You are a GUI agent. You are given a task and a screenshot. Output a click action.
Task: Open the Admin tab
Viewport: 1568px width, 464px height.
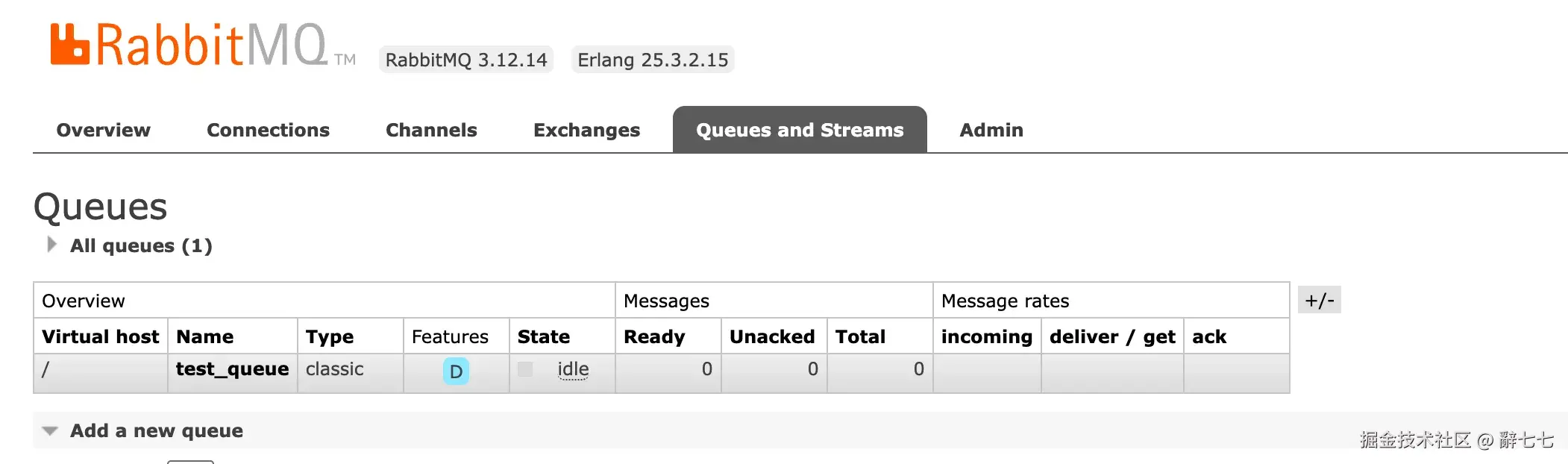click(x=991, y=130)
